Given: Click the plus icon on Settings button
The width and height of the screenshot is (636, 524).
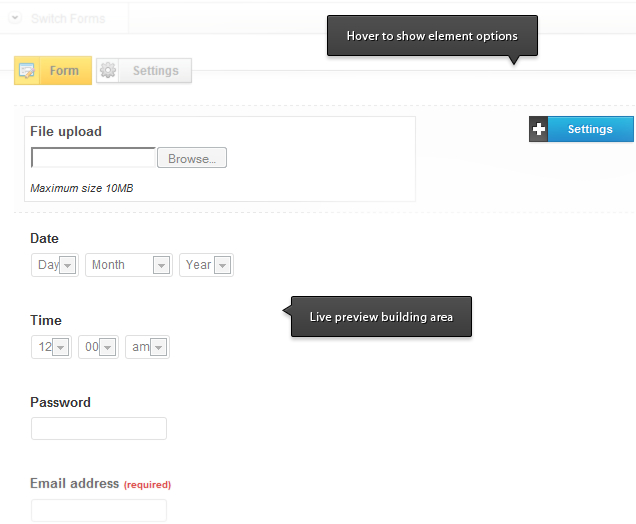Looking at the screenshot, I should click(539, 129).
